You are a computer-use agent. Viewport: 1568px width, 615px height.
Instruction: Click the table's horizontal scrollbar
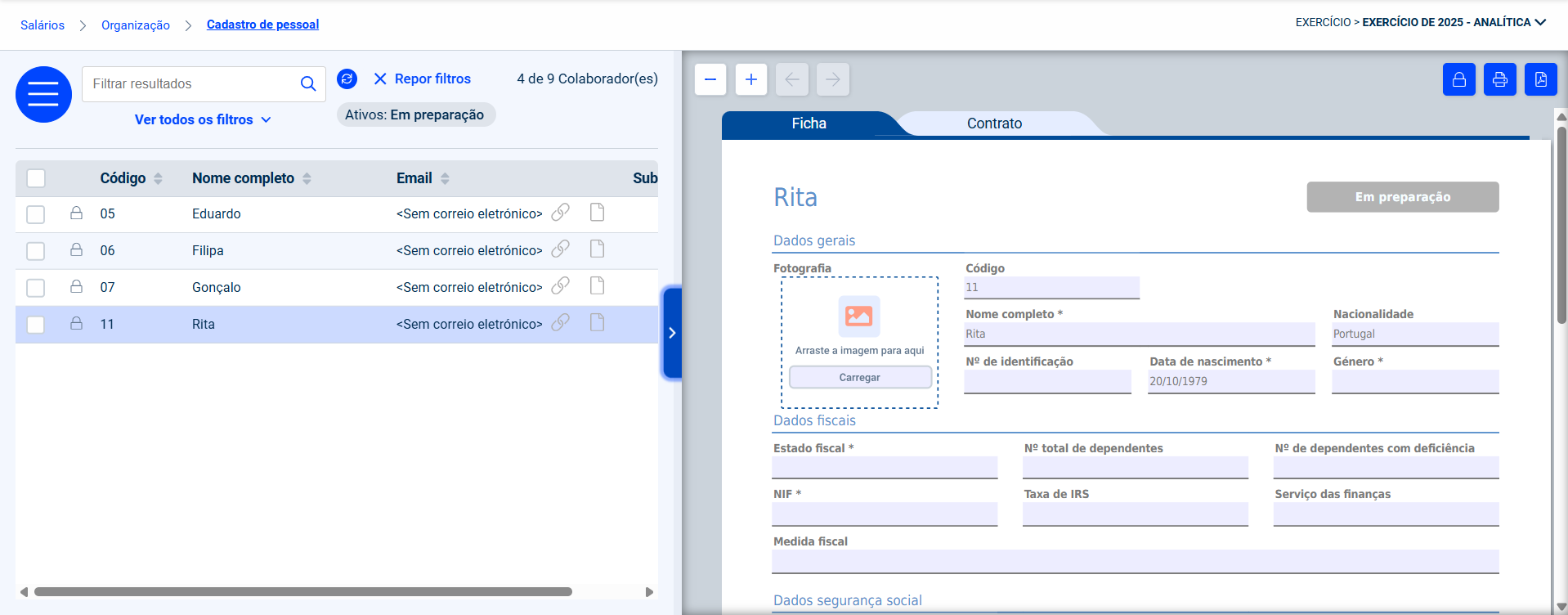[302, 591]
